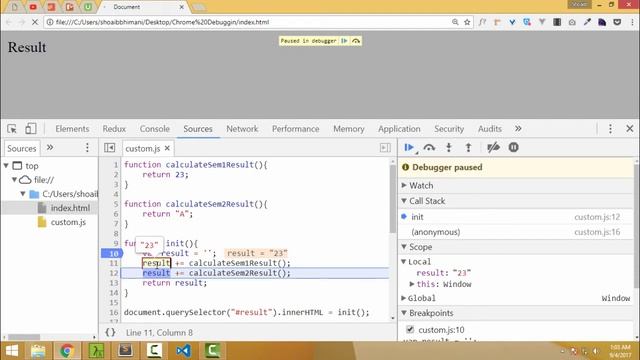Open Sources panel more options menu
This screenshot has height=360, width=640.
(87, 148)
